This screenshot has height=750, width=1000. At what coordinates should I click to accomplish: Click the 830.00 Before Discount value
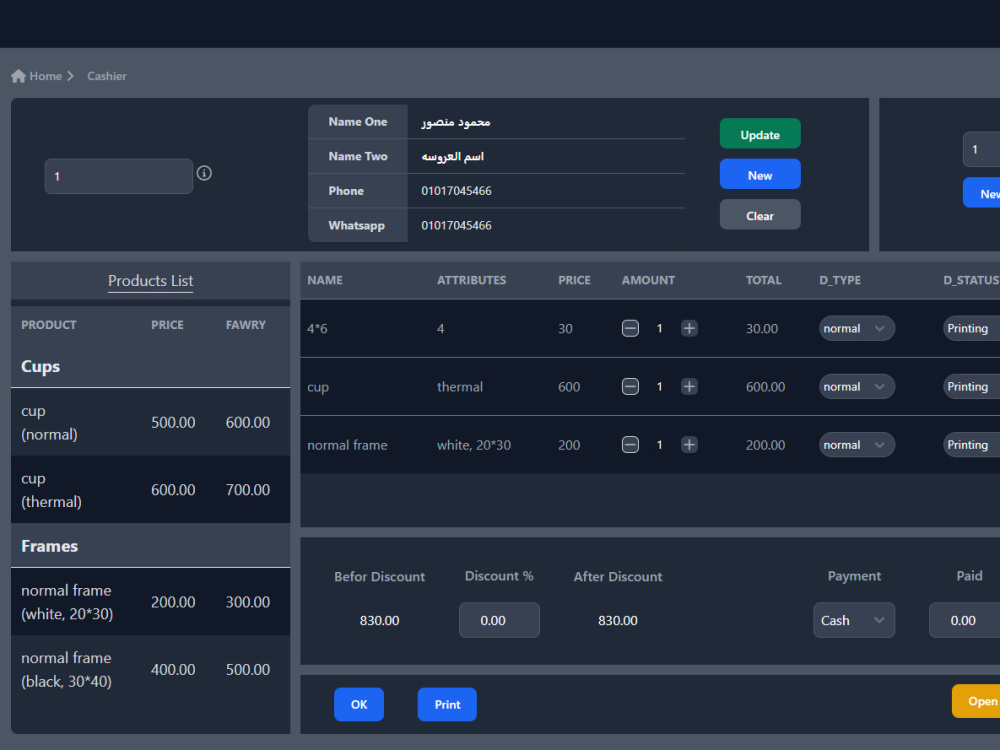click(x=379, y=620)
